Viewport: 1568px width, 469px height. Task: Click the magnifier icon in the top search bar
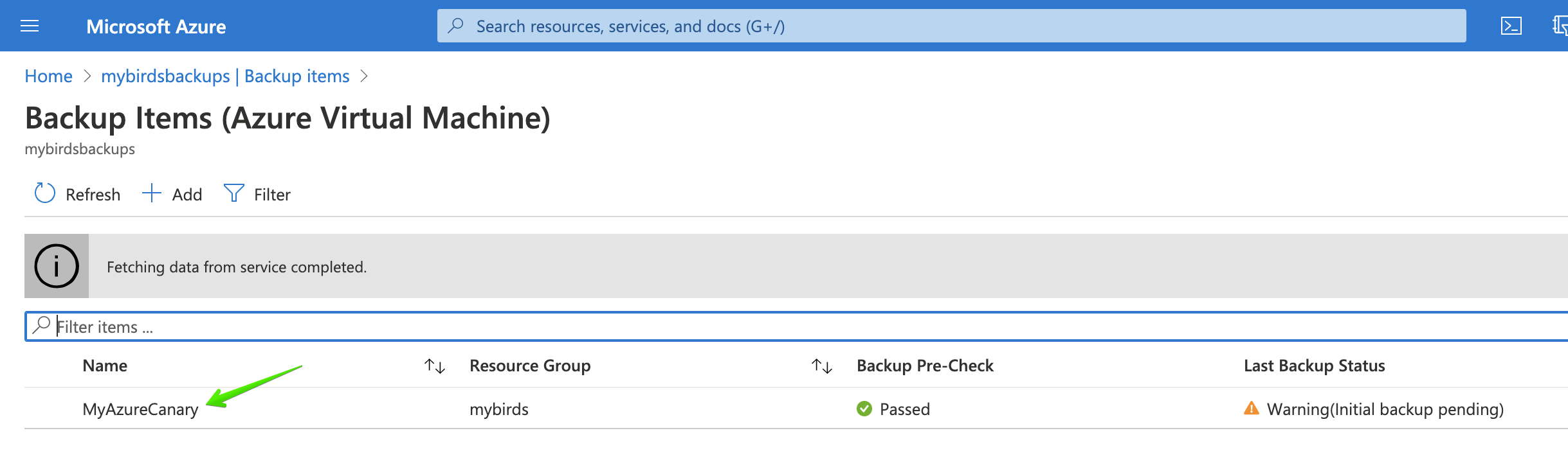tap(456, 26)
